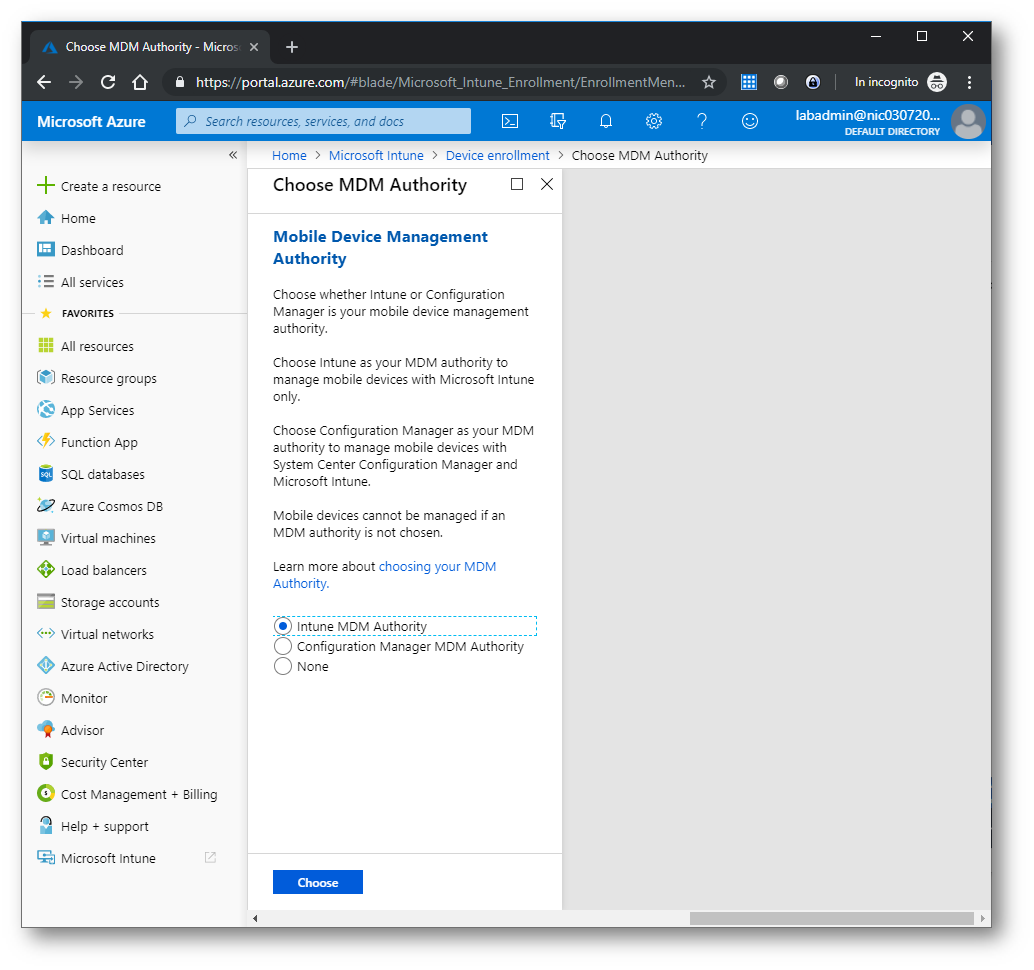The height and width of the screenshot is (970, 1034).
Task: Click the Load balancers diamond icon
Action: [46, 569]
